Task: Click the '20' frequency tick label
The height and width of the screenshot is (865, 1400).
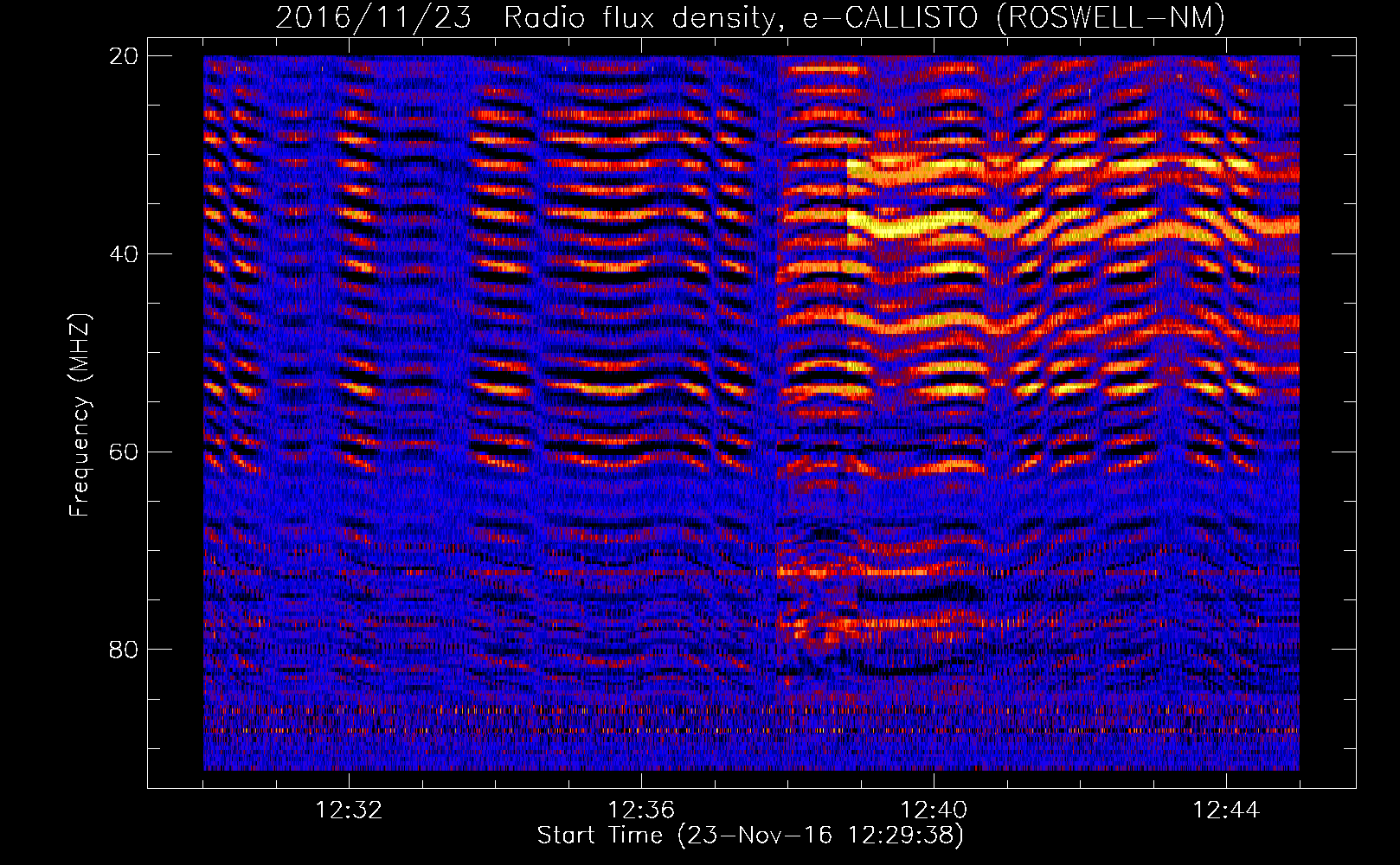Action: 124,55
